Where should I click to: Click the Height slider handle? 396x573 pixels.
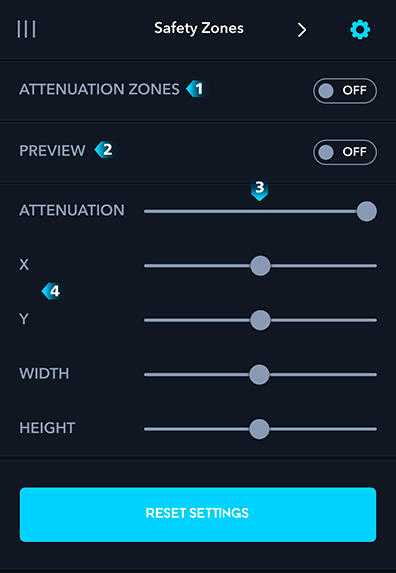[x=259, y=429]
